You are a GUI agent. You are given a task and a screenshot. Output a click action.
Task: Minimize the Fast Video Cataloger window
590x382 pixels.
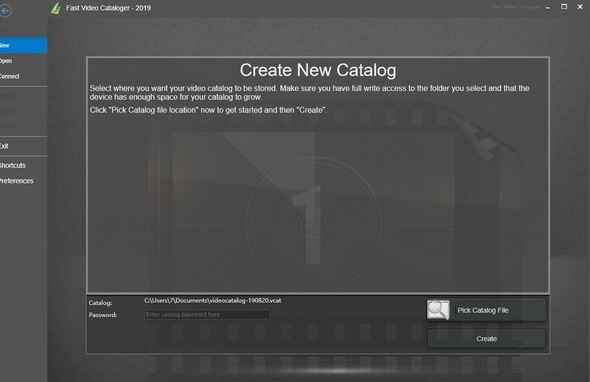[548, 8]
